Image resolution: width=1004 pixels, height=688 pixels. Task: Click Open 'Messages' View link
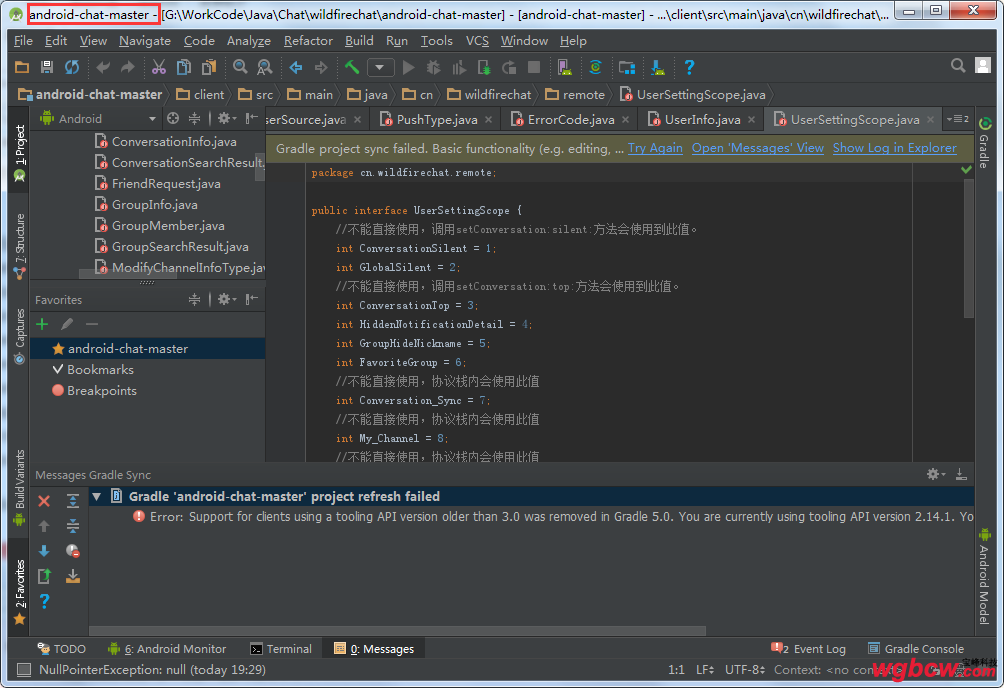click(757, 148)
